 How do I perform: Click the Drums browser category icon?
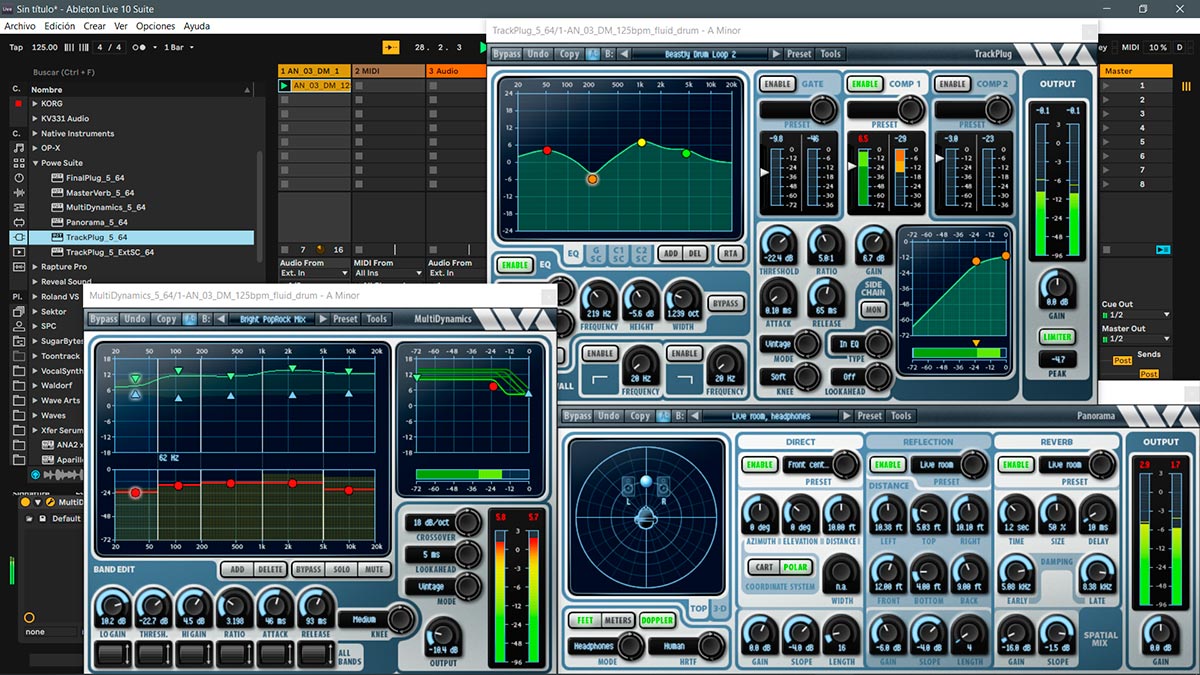pyautogui.click(x=19, y=163)
